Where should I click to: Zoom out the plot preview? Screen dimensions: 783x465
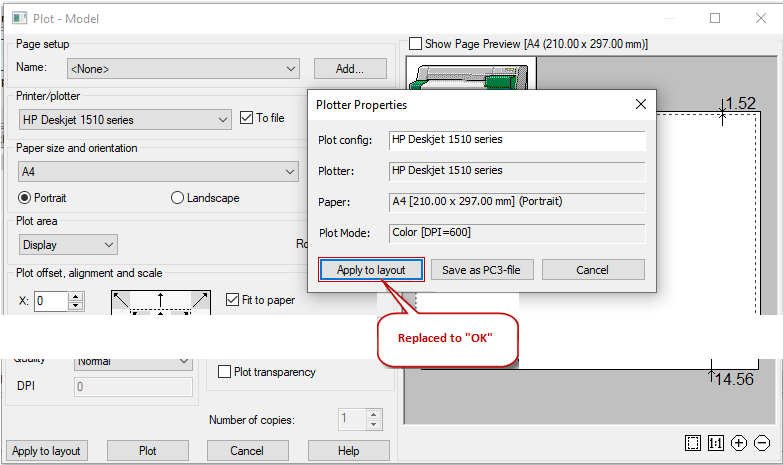[x=762, y=443]
